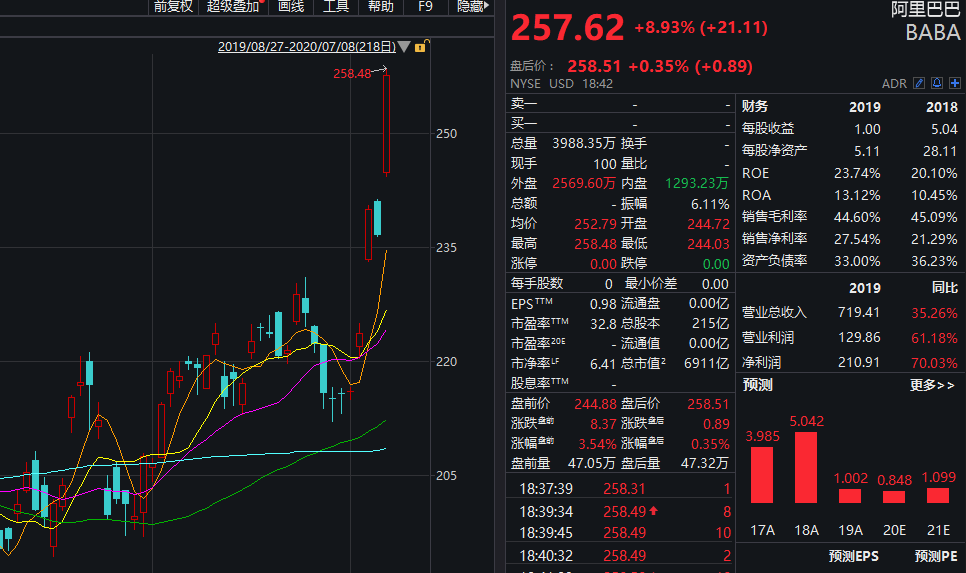Click the 市净率 value 6.41

coord(603,364)
